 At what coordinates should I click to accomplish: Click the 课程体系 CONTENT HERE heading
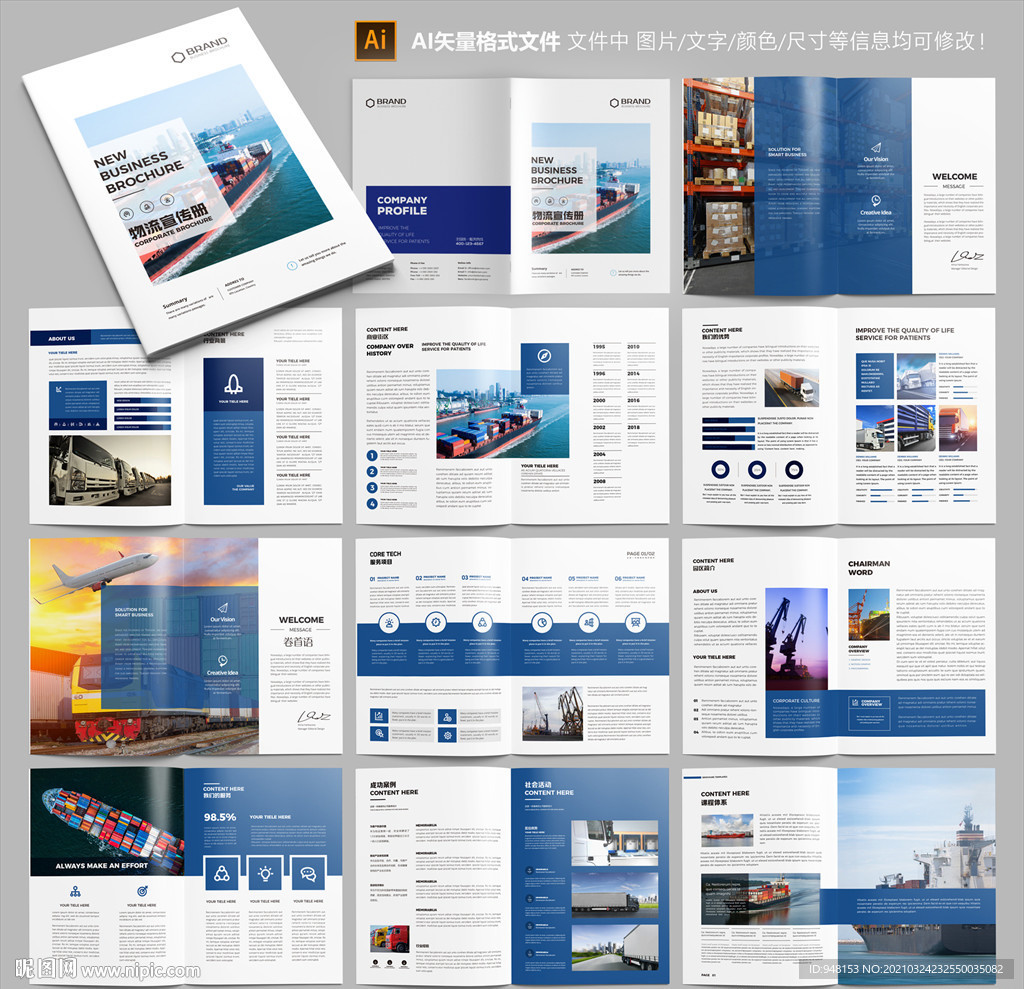pos(725,798)
